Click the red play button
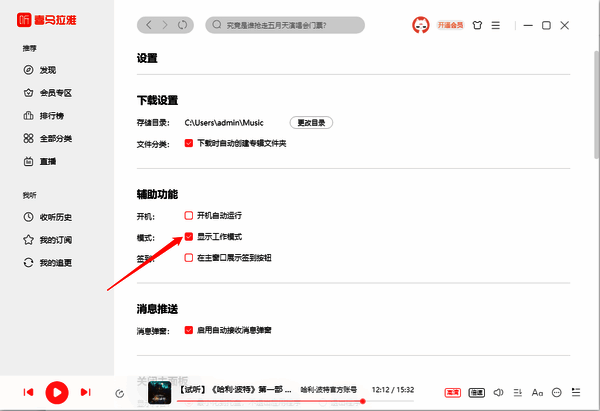600x411 pixels. [x=57, y=393]
